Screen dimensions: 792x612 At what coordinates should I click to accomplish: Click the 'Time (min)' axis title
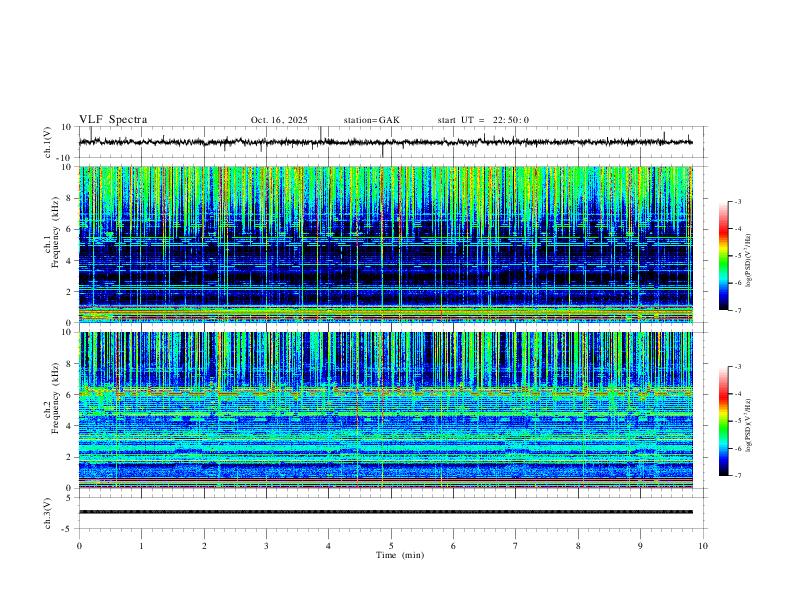[x=400, y=555]
